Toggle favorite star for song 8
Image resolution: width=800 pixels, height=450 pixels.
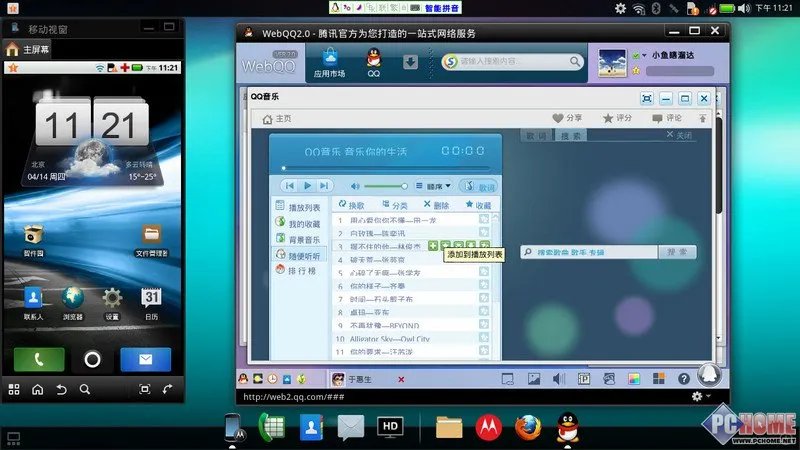click(484, 311)
